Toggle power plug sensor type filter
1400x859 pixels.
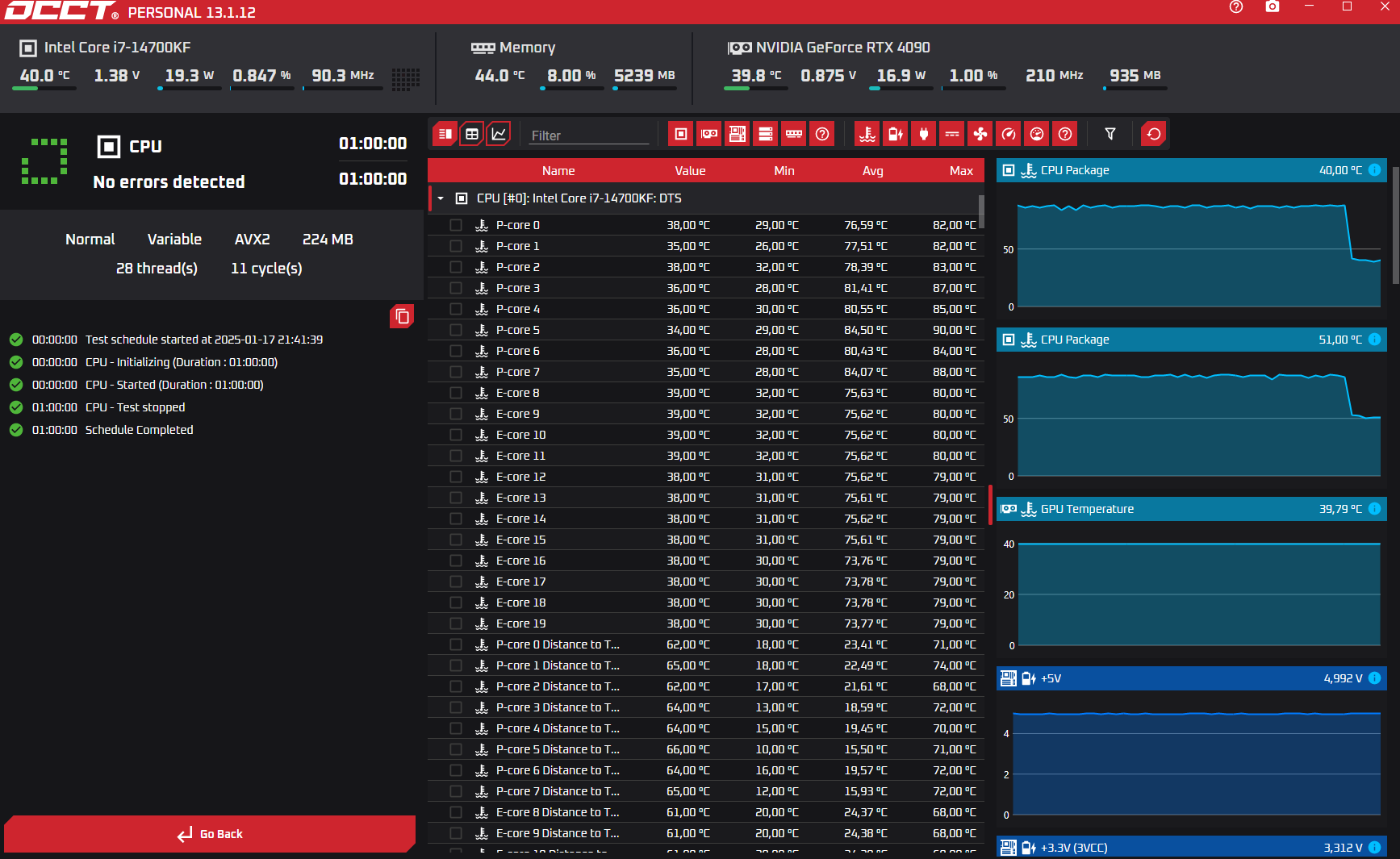[x=924, y=134]
